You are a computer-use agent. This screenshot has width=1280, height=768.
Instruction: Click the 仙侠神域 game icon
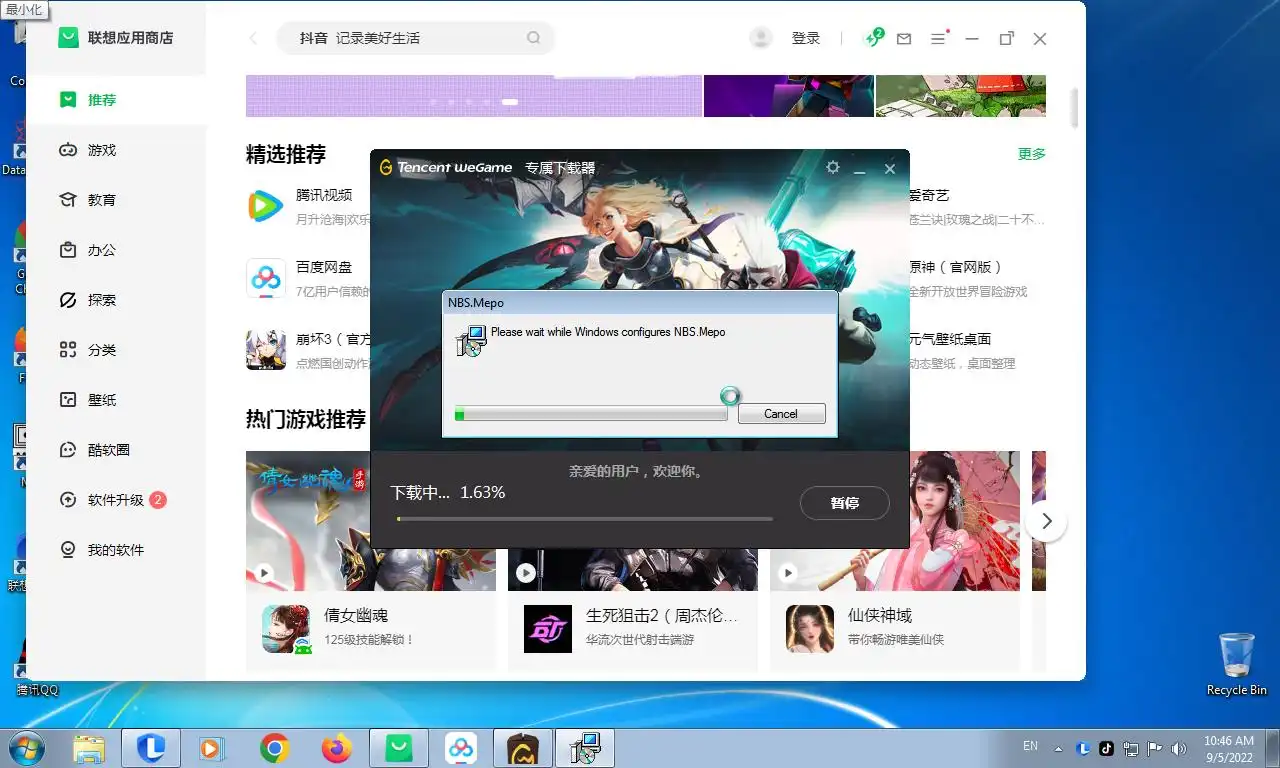(810, 629)
